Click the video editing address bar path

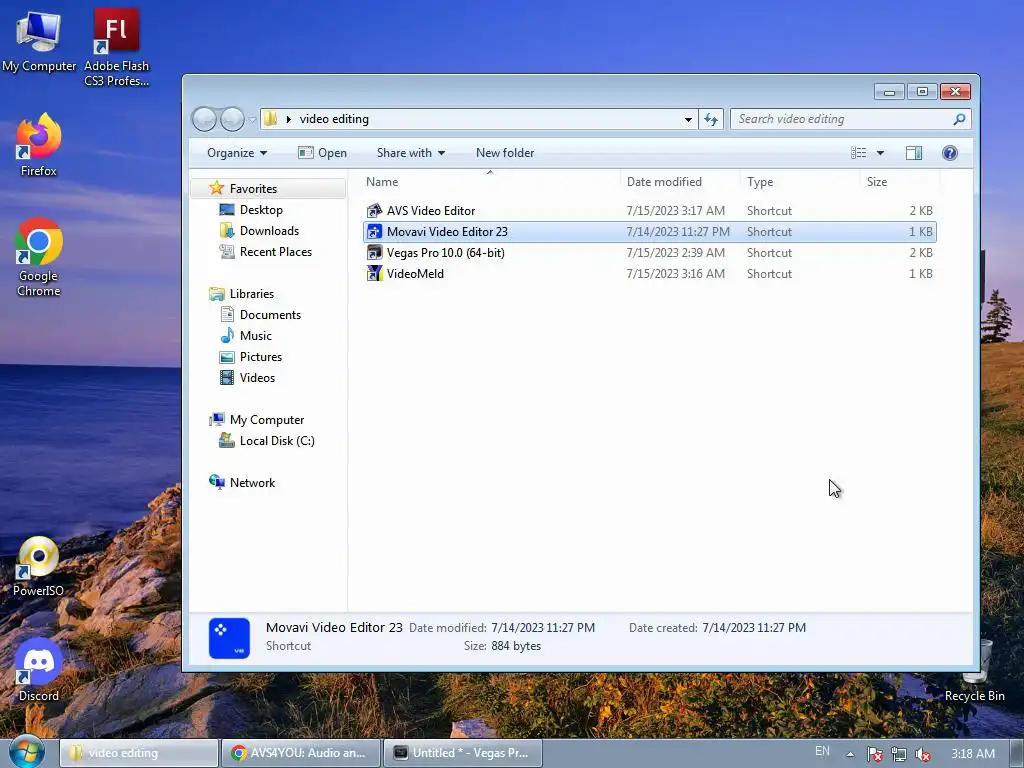[x=334, y=119]
